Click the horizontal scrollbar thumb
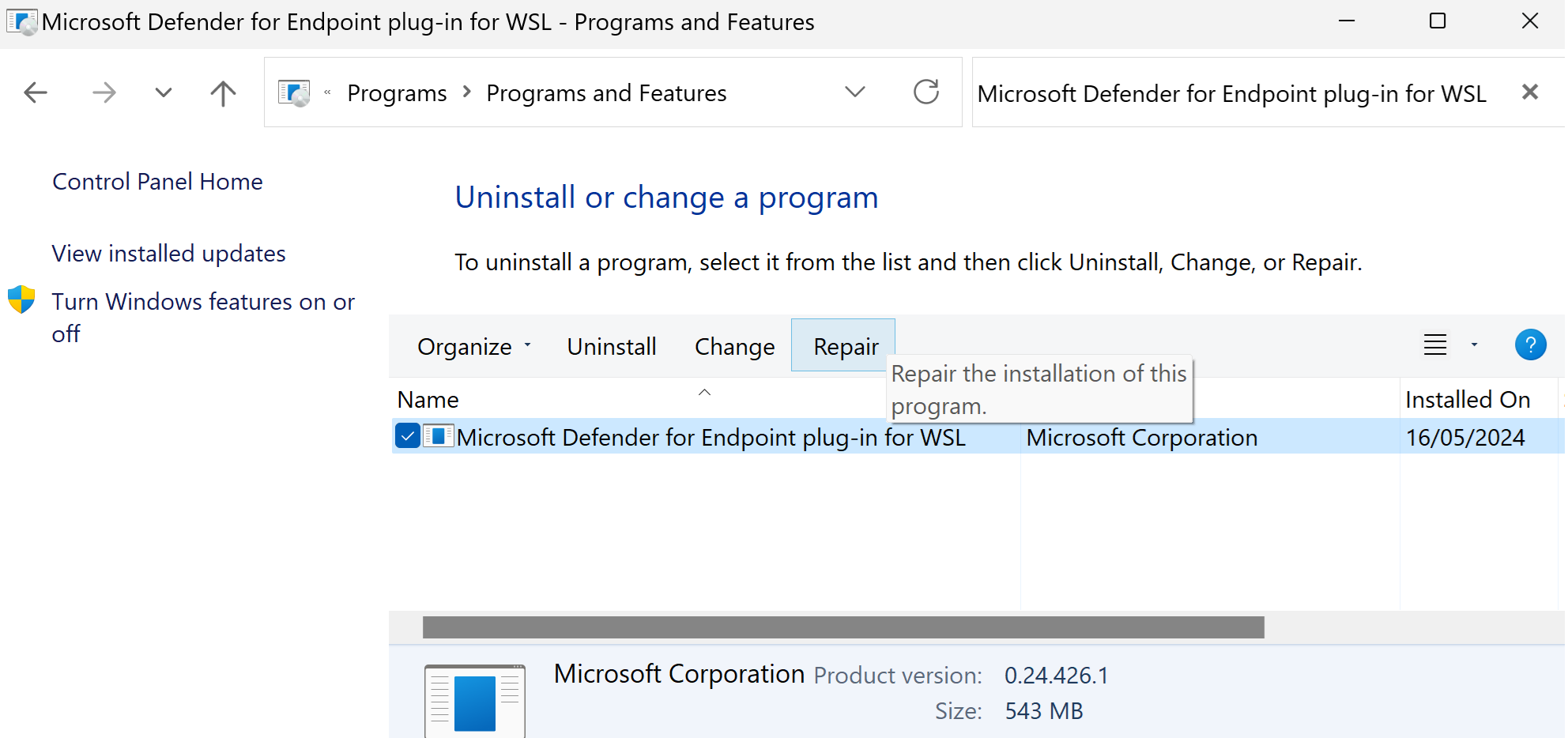Screen dimensions: 1568x738 [x=843, y=627]
